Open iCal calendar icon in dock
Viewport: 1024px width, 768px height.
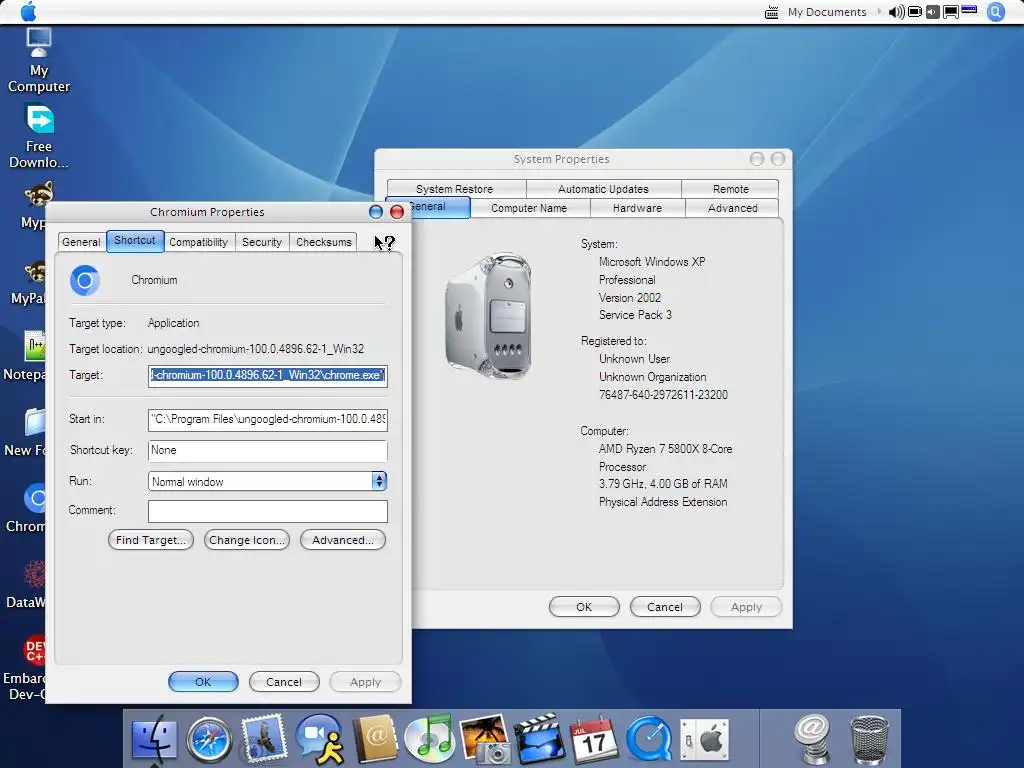[593, 739]
